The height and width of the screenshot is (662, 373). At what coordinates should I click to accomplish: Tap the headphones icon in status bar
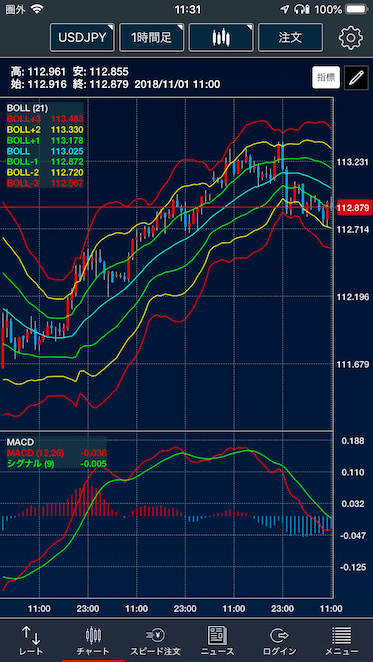(300, 10)
